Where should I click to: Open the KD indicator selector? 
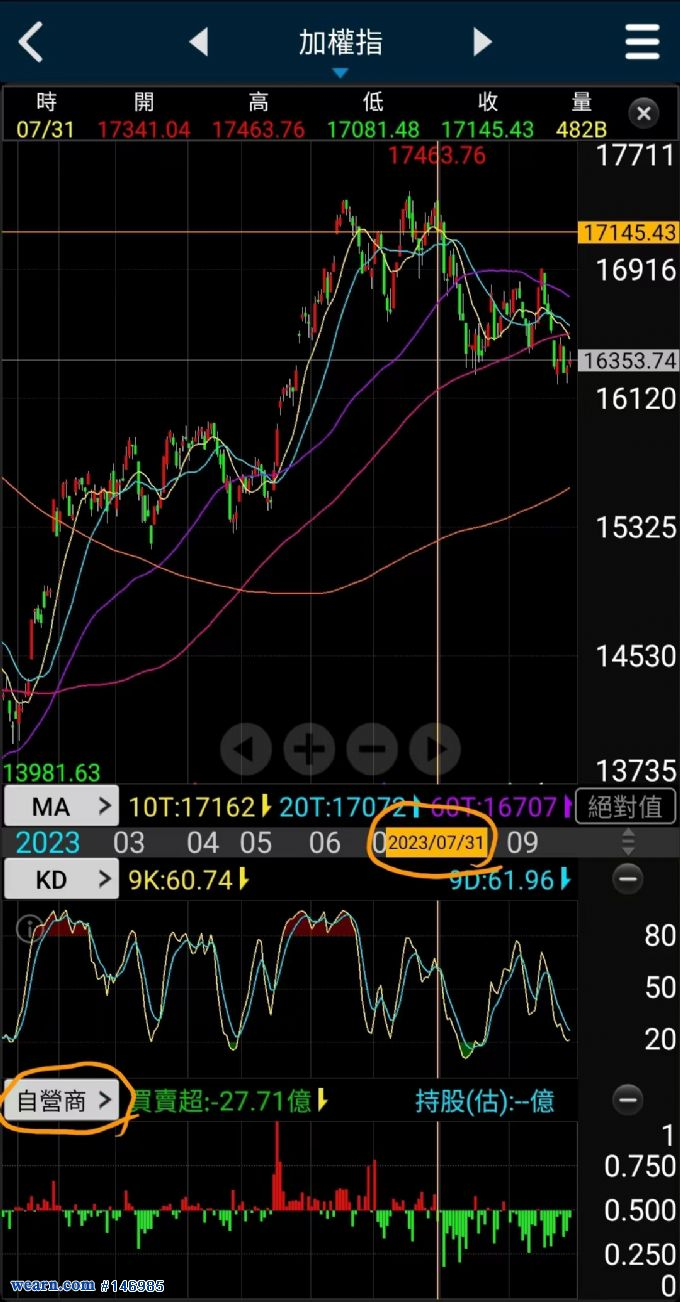(62, 880)
